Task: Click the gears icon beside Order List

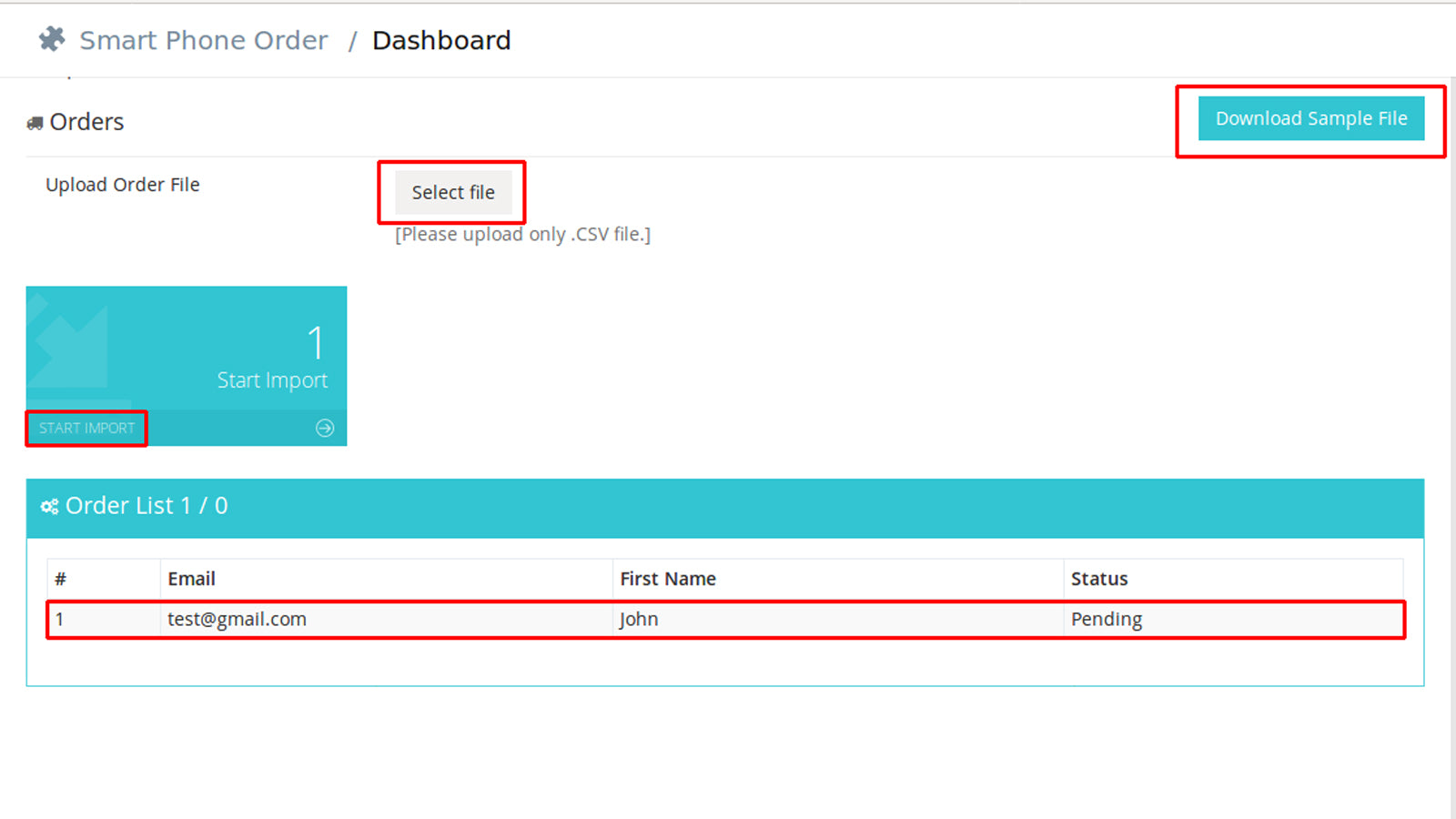Action: pyautogui.click(x=49, y=507)
